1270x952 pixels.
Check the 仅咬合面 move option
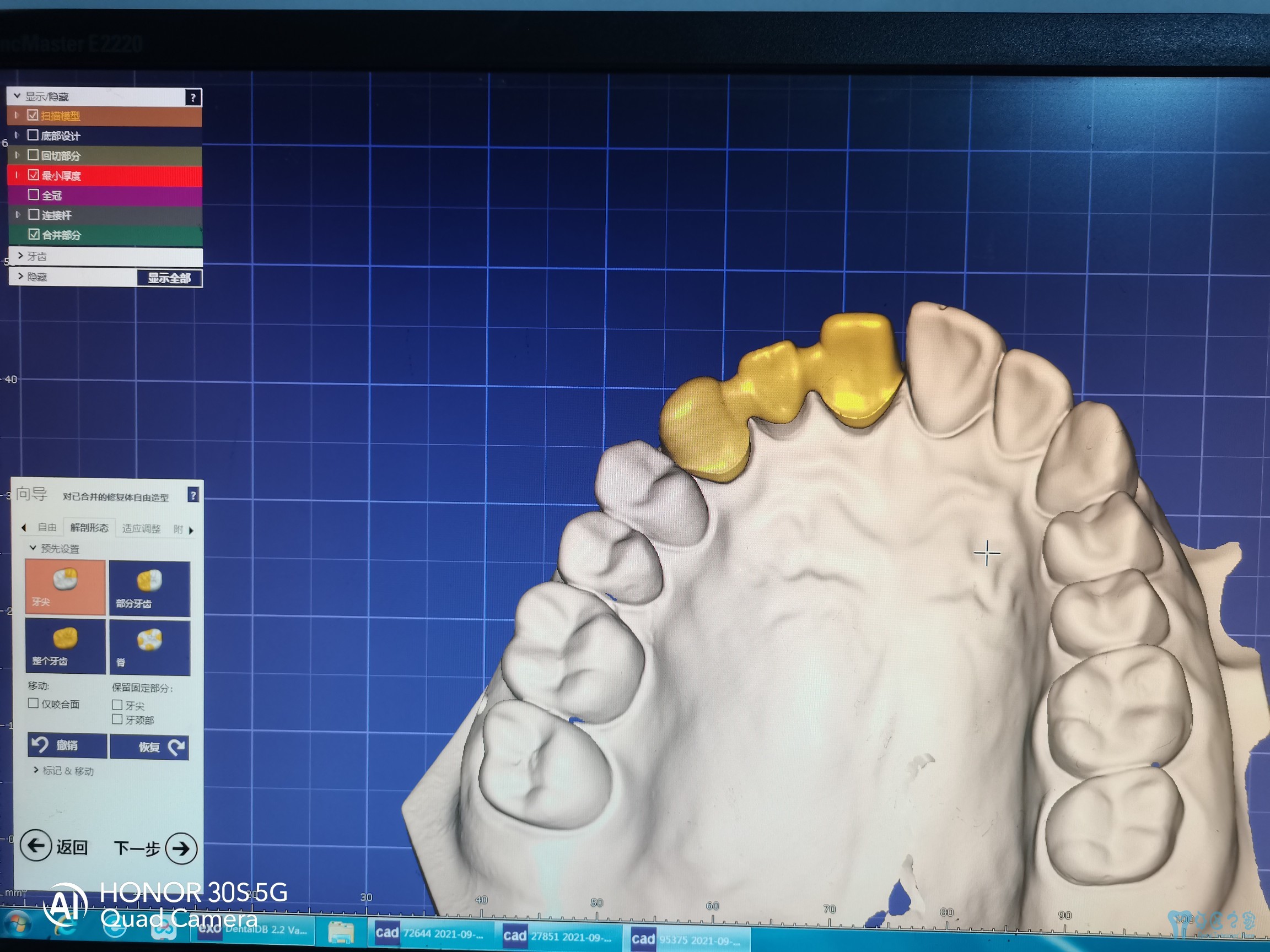click(33, 704)
